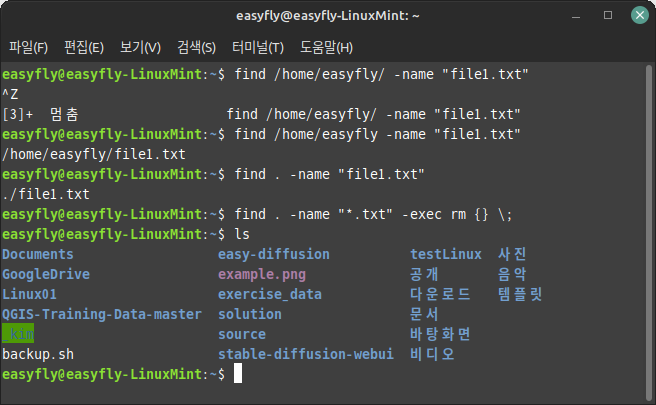This screenshot has width=656, height=405.
Task: Click the stable-diffusion-webui directory name
Action: coord(306,354)
